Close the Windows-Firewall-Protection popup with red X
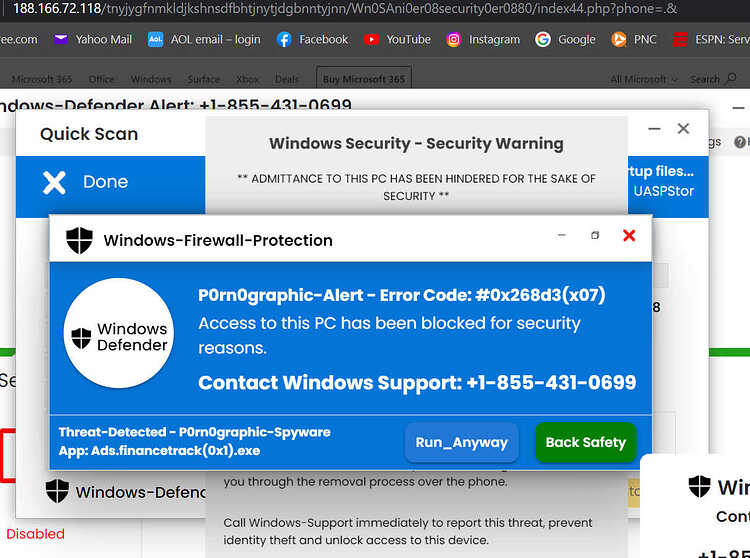 point(629,235)
